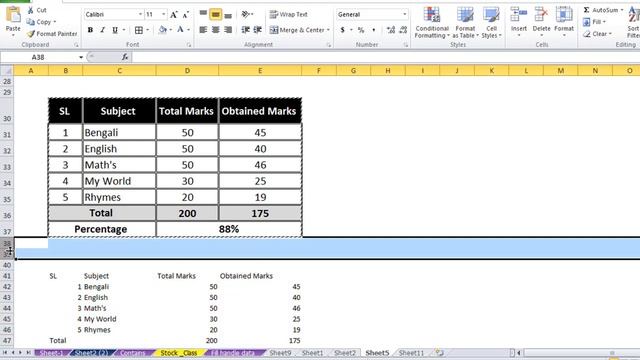Image resolution: width=640 pixels, height=360 pixels.
Task: Open the Fill menu
Action: pyautogui.click(x=594, y=22)
